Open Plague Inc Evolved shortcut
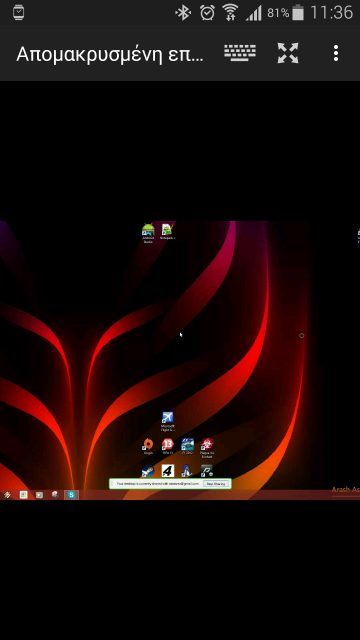The height and width of the screenshot is (640, 360). [x=207, y=448]
